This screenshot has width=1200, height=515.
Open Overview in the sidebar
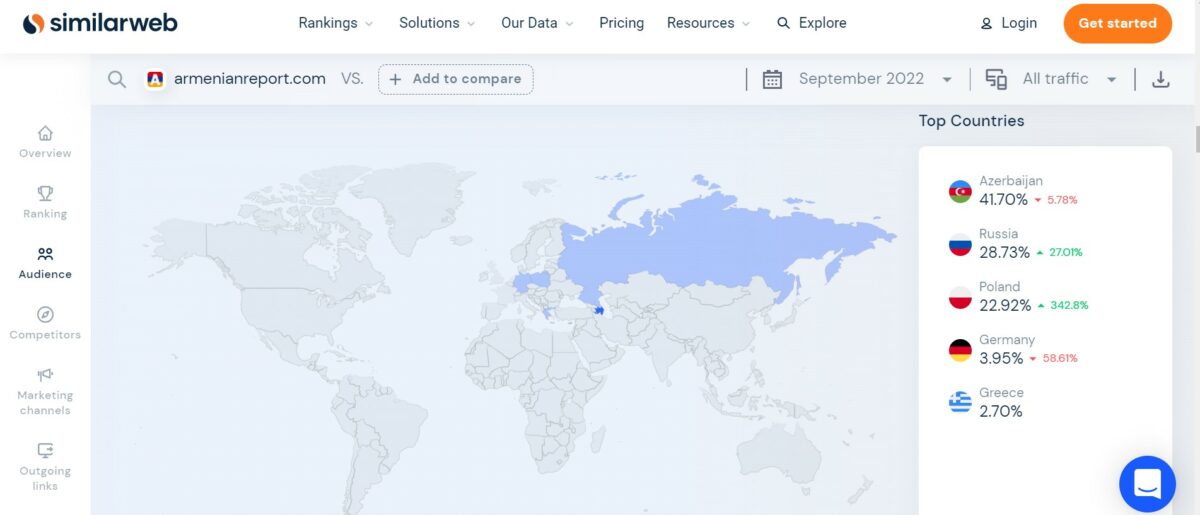click(x=45, y=141)
